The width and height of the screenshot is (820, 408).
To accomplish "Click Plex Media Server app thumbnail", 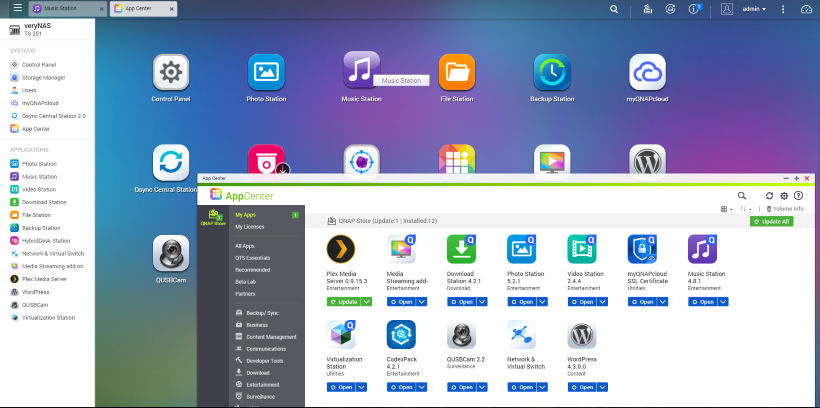I will 341,249.
